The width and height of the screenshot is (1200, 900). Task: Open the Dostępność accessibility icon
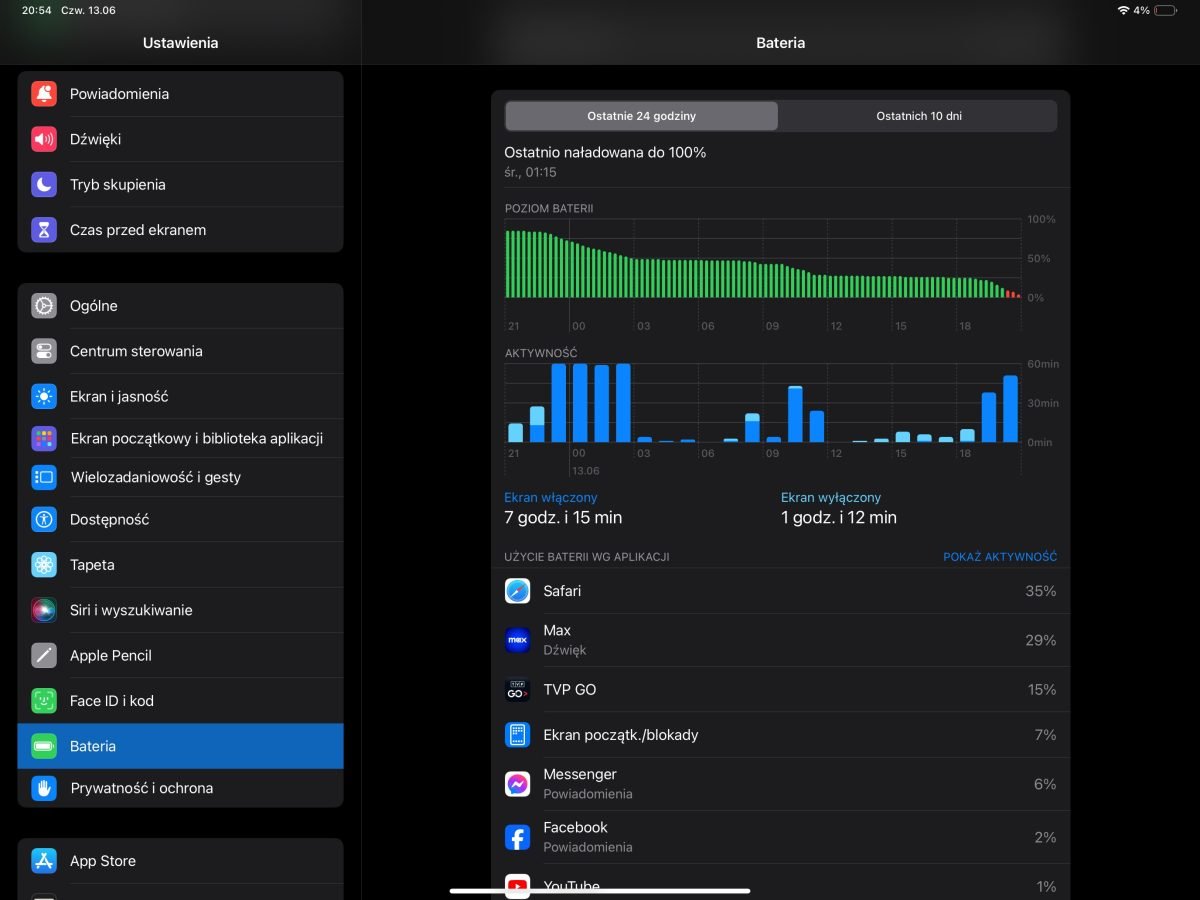pos(44,519)
